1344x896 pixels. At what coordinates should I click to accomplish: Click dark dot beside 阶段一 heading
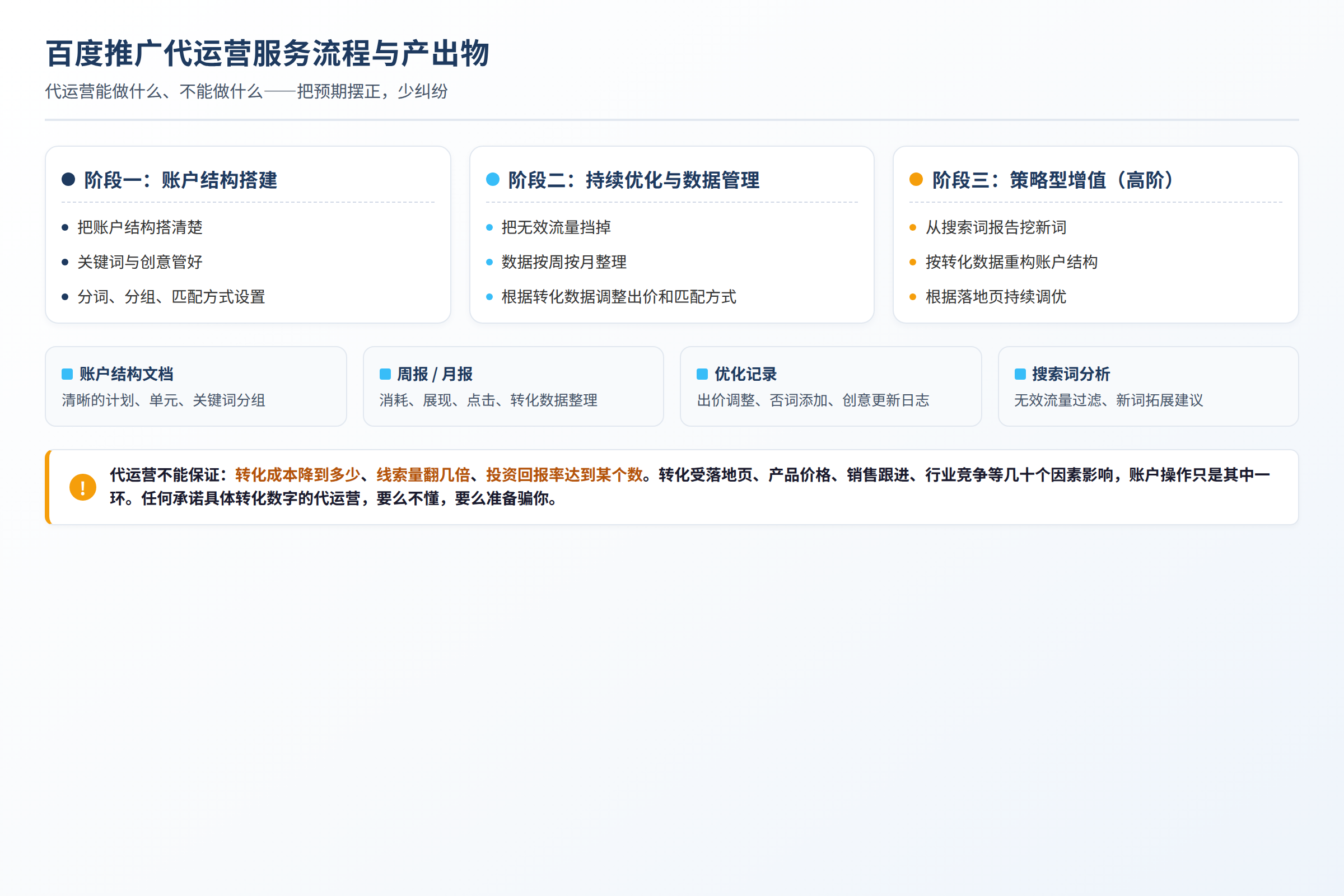tap(68, 179)
